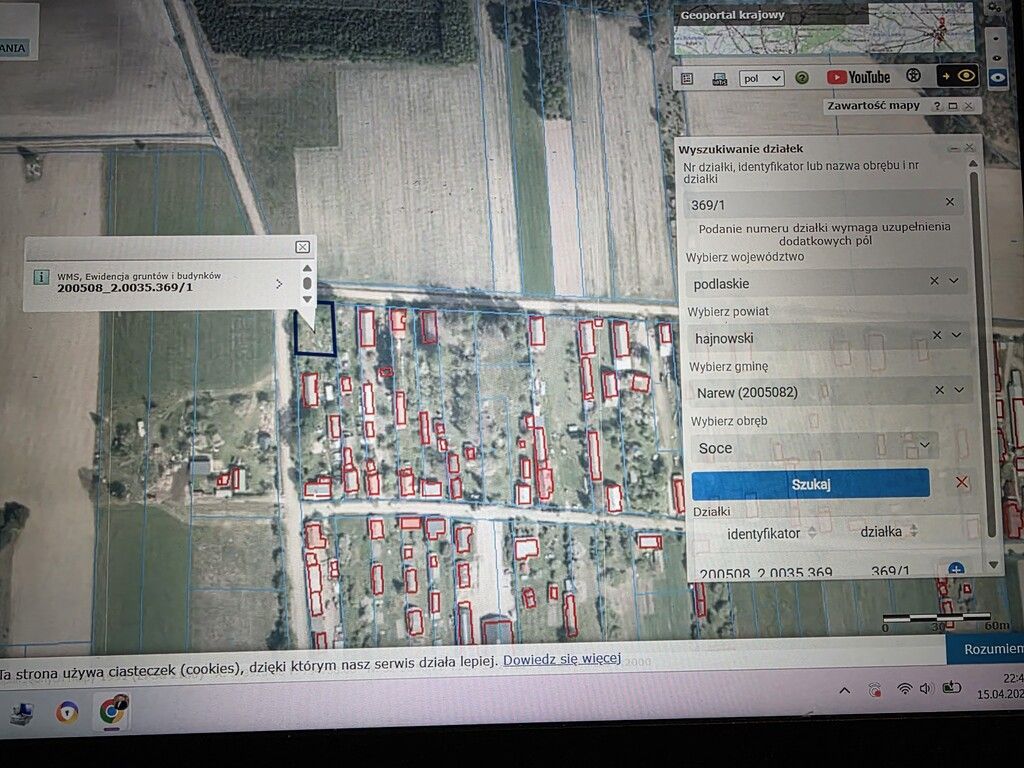Screen dimensions: 1024x768
Task: Click the info icon in WMS popup
Action: click(41, 276)
